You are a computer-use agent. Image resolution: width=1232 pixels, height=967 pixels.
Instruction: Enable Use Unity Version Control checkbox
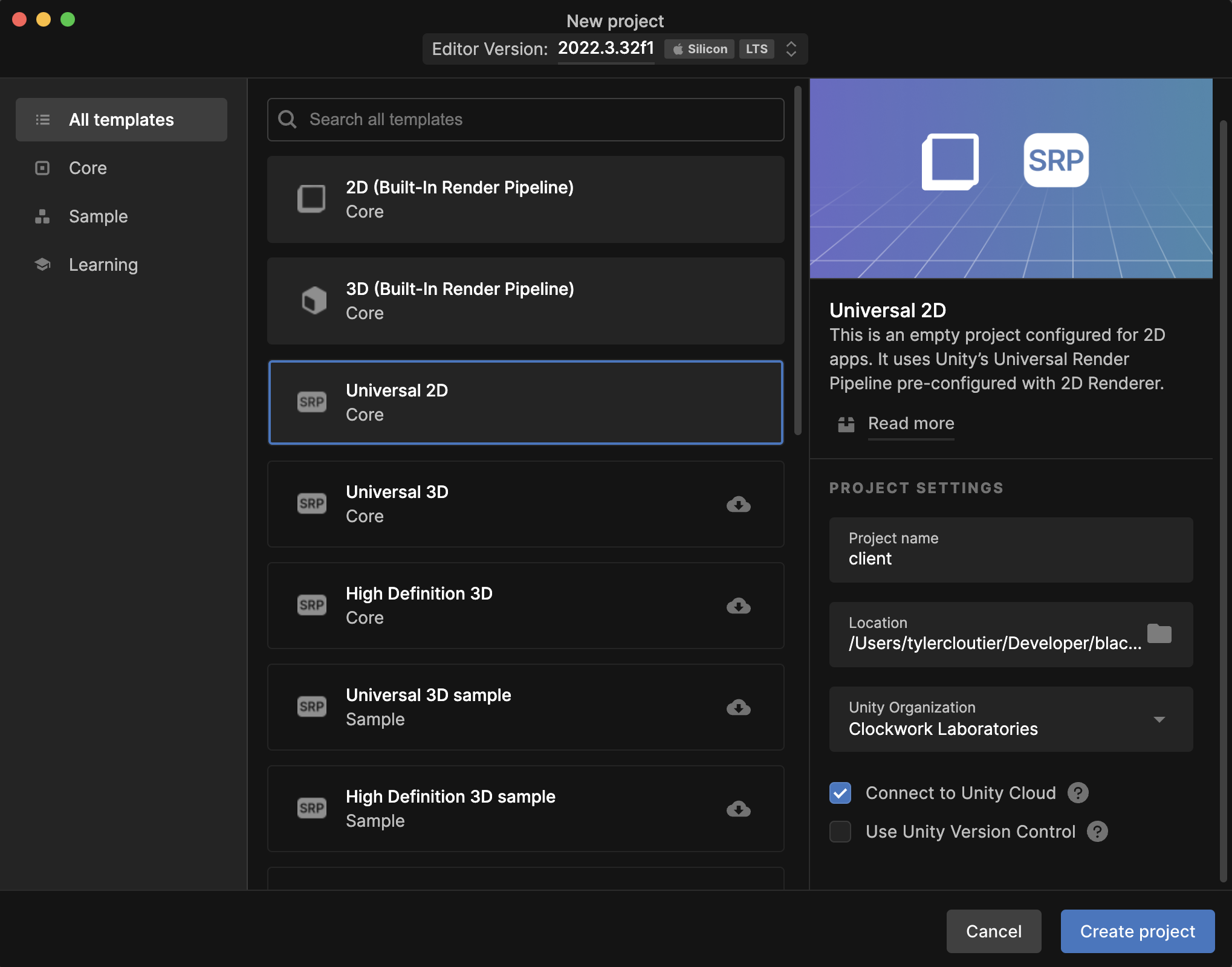click(840, 832)
